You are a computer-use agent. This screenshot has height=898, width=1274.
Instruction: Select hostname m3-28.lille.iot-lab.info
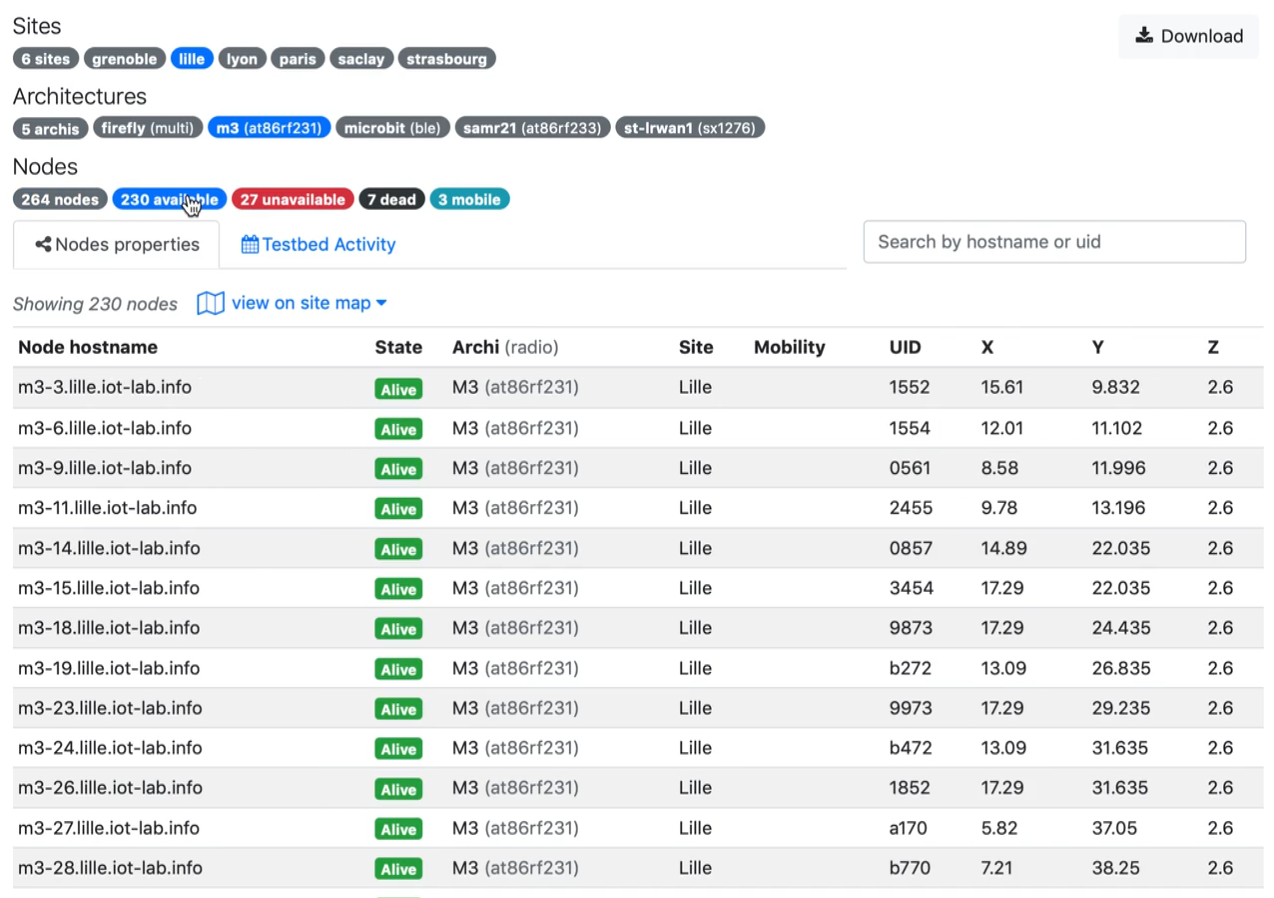tap(110, 868)
